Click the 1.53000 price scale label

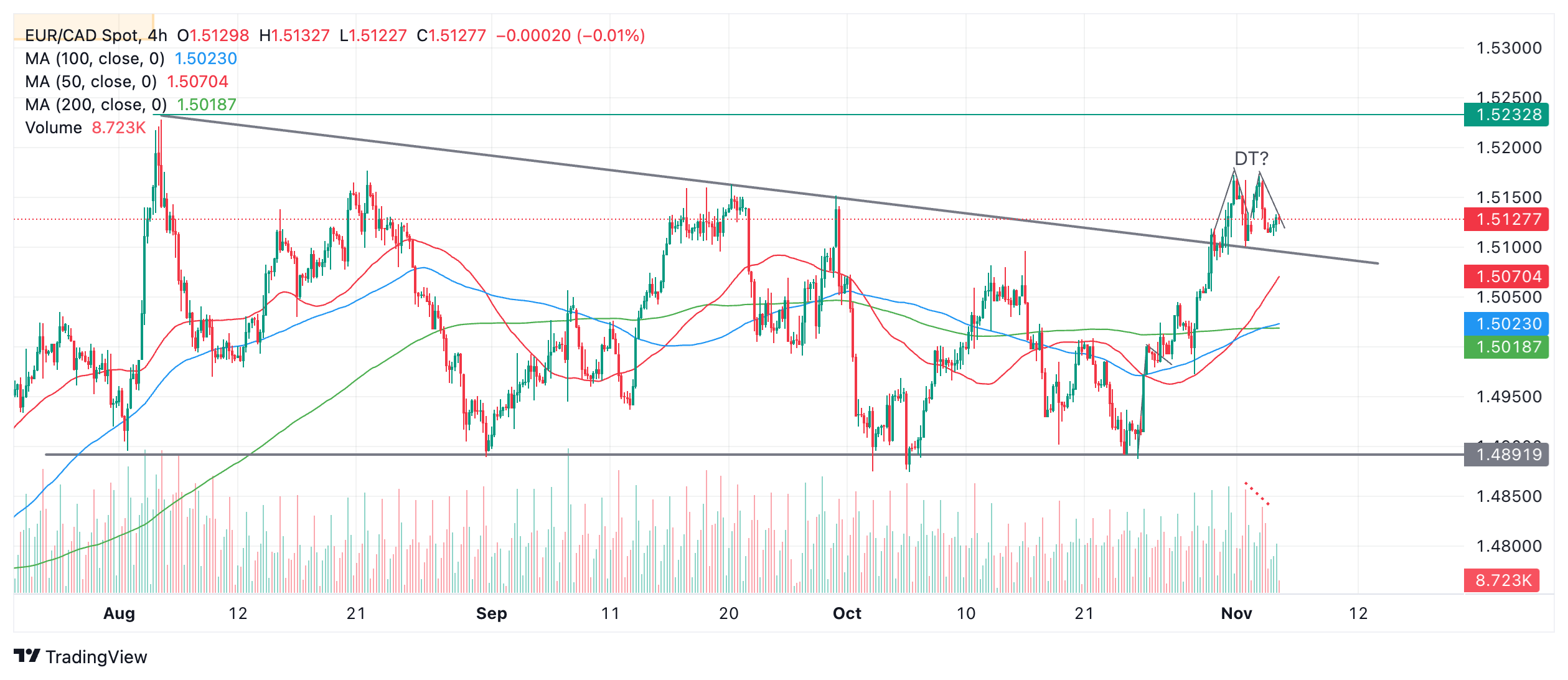point(1509,48)
